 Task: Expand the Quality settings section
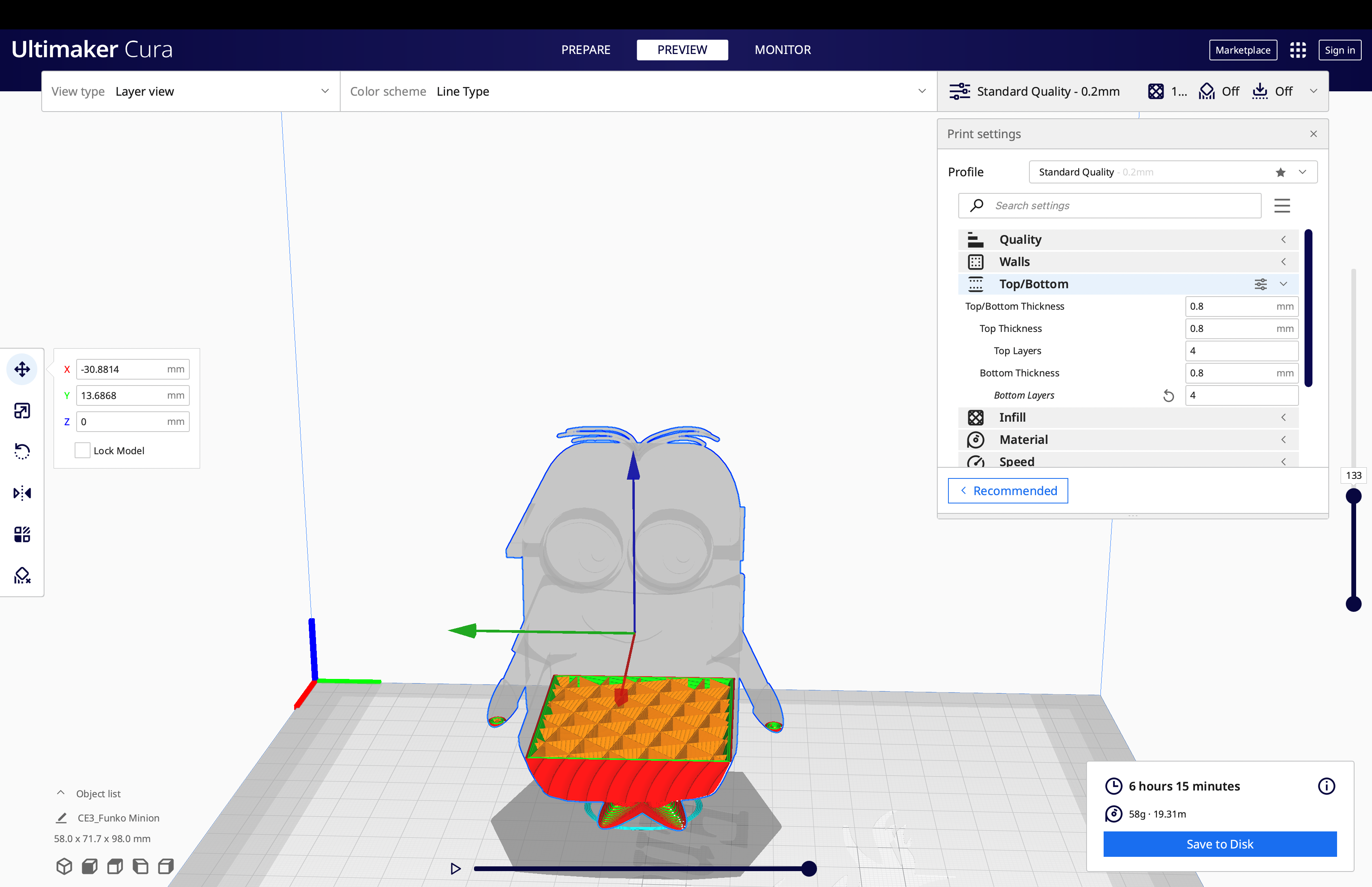(1128, 239)
